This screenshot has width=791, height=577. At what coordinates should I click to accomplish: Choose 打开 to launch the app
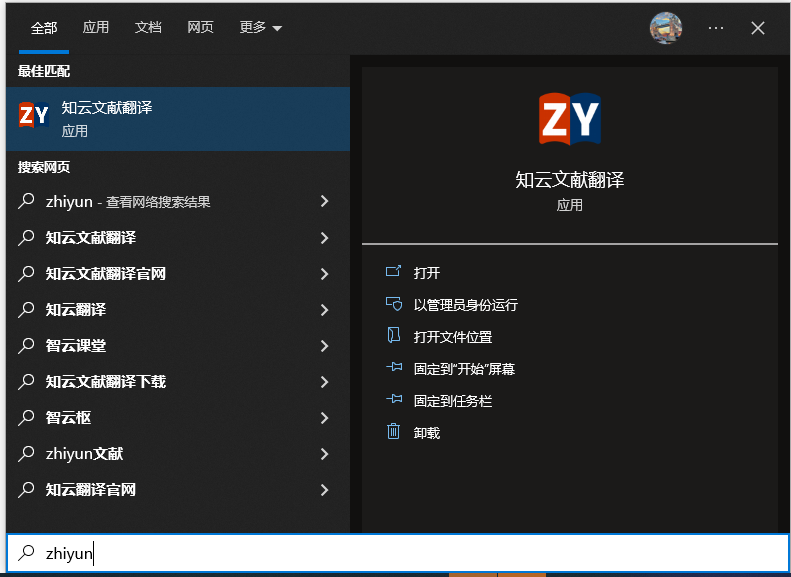point(427,273)
